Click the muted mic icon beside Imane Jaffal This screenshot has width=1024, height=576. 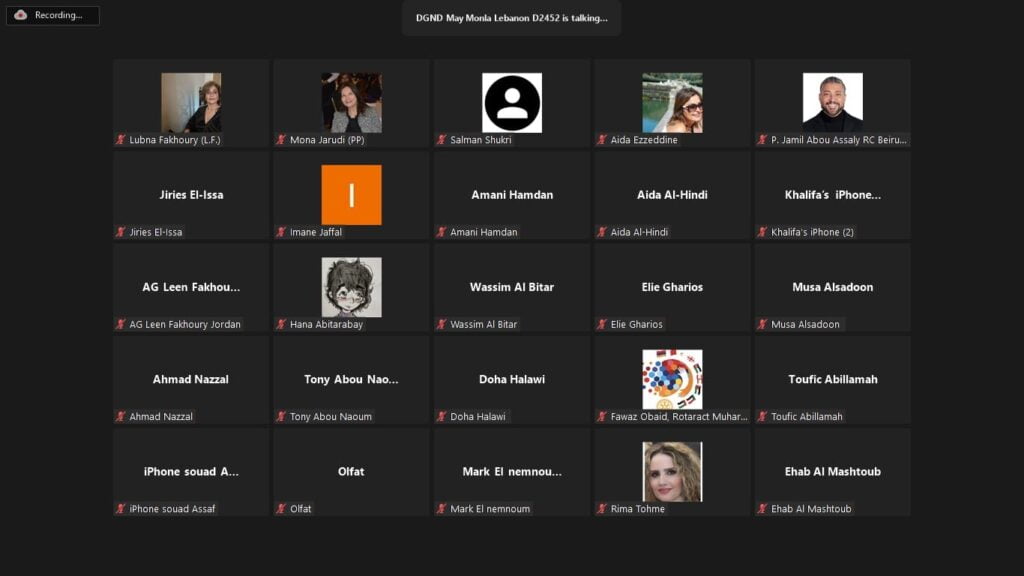(x=281, y=232)
